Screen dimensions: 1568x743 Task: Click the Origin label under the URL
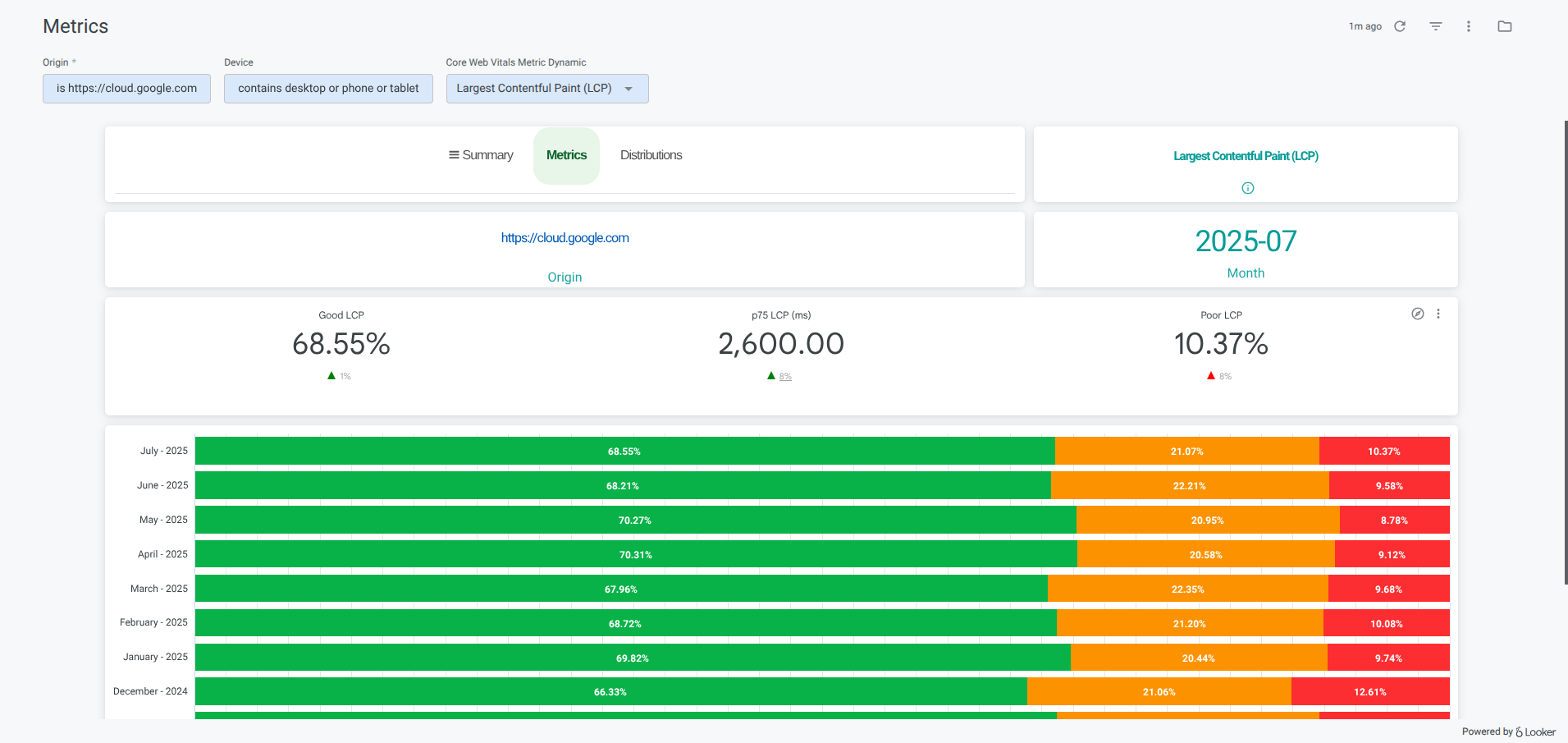coord(565,277)
